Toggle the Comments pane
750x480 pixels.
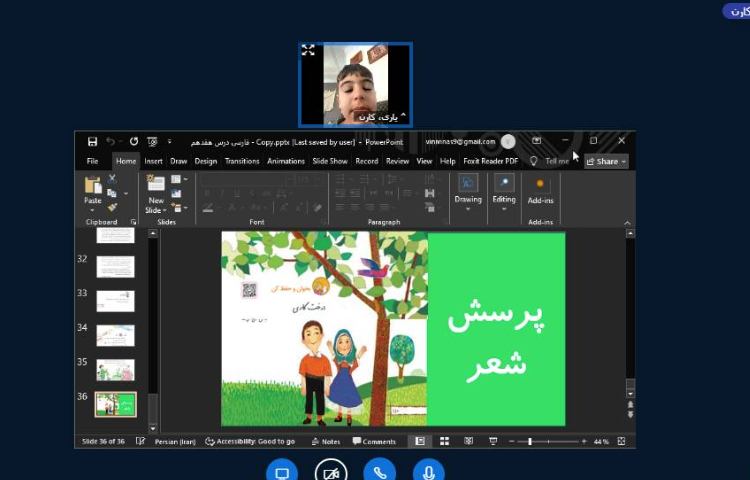374,442
